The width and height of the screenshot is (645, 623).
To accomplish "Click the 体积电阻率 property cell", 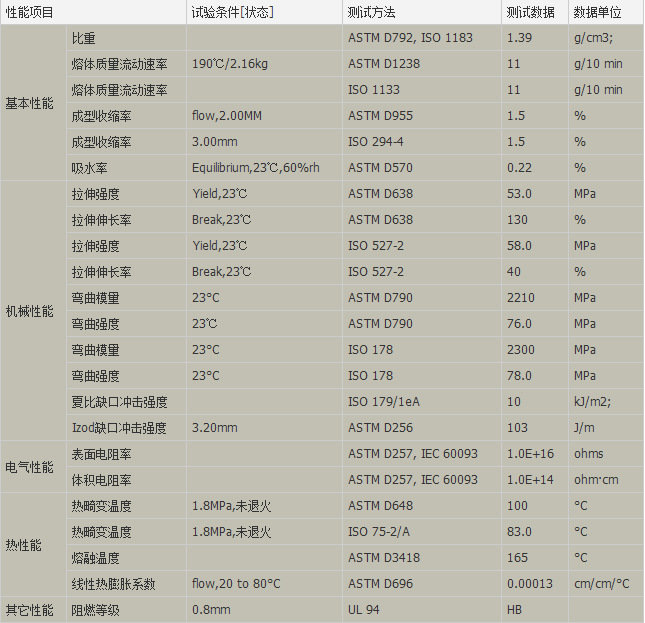I will coord(126,479).
